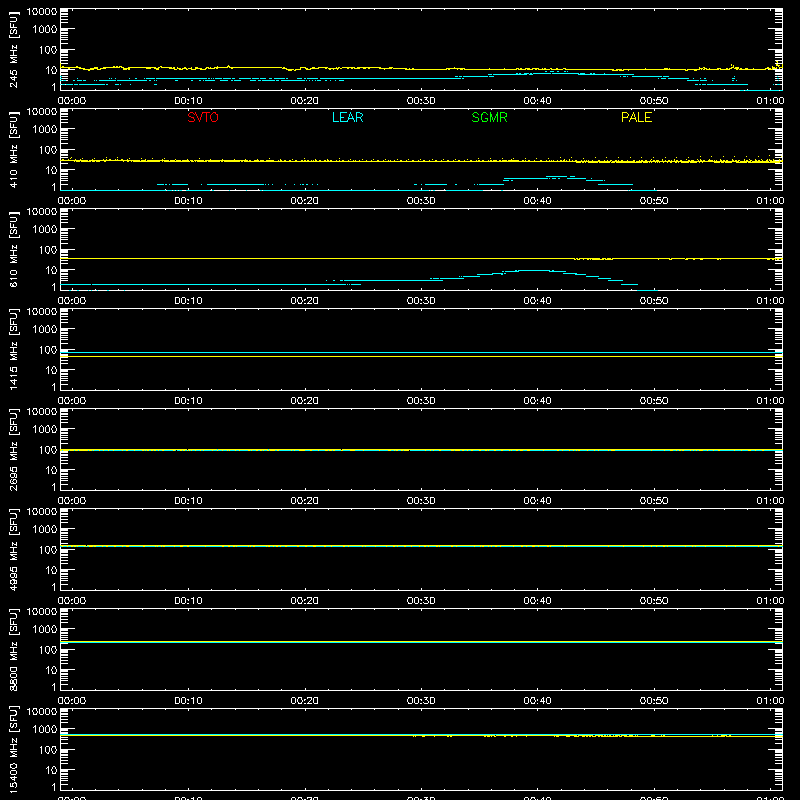Click the green SGMR legend label
The image size is (800, 800).
click(x=489, y=117)
